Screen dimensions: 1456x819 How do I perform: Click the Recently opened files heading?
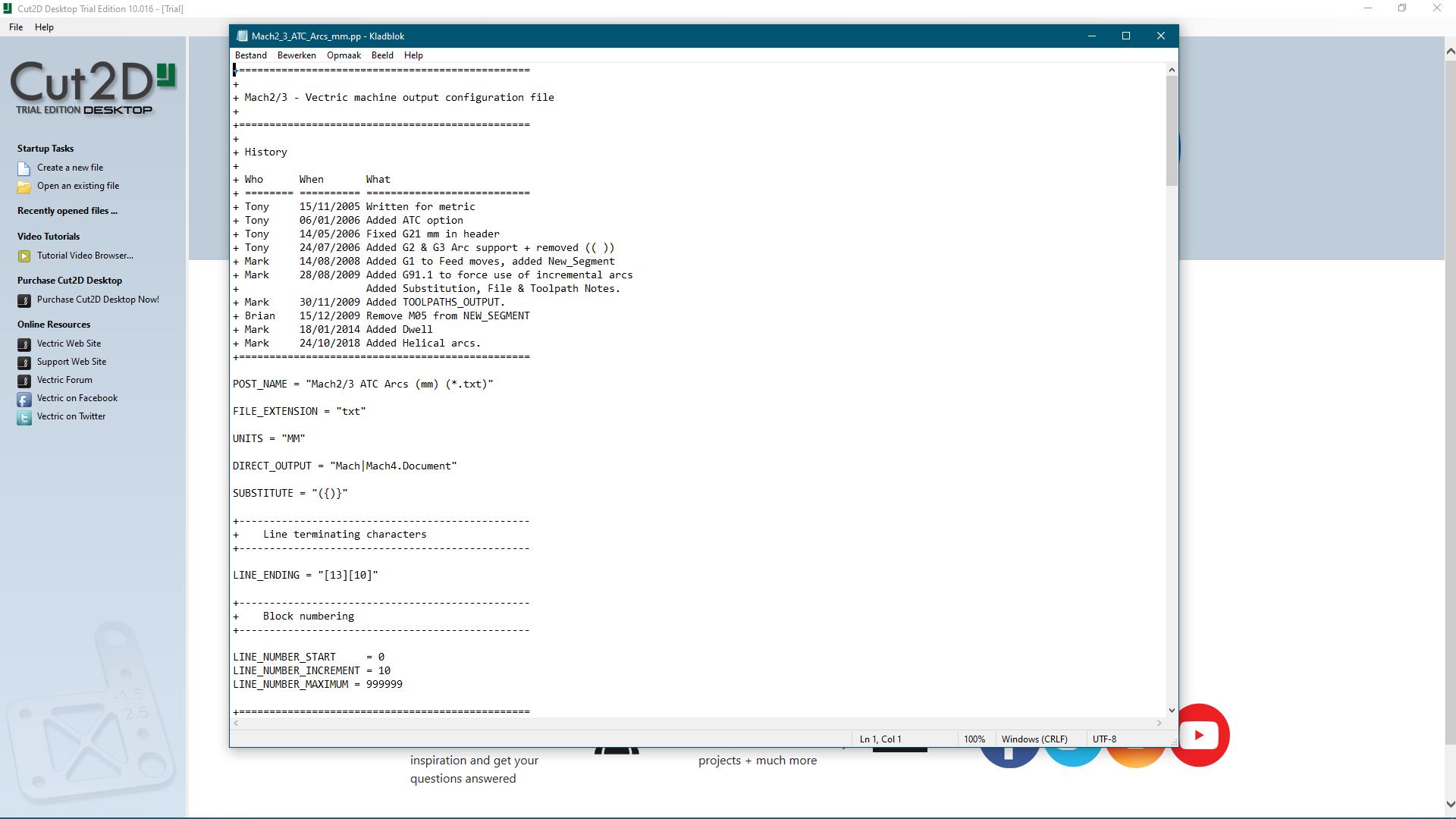pos(67,211)
